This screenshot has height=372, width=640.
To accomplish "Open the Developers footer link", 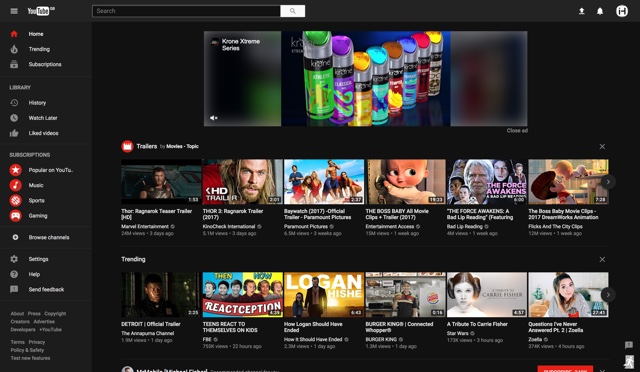I will tap(23, 330).
